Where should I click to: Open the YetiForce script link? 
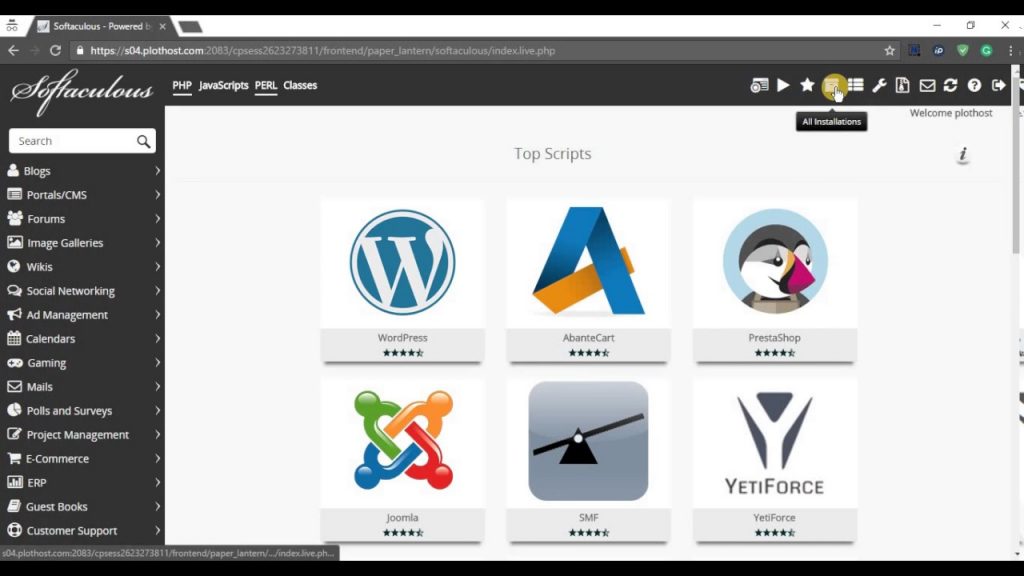coord(775,517)
